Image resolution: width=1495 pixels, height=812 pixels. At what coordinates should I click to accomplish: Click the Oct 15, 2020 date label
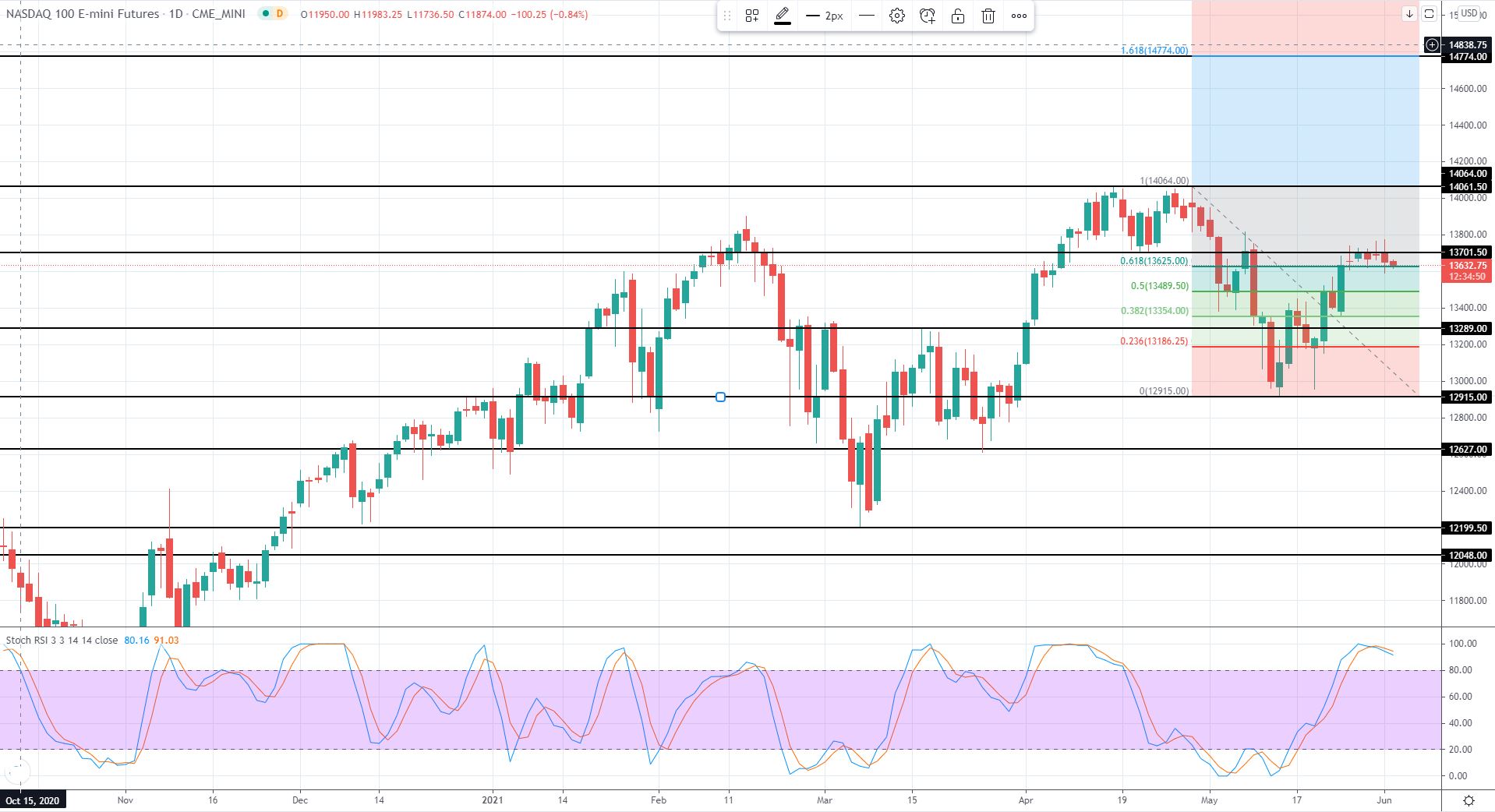[32, 800]
